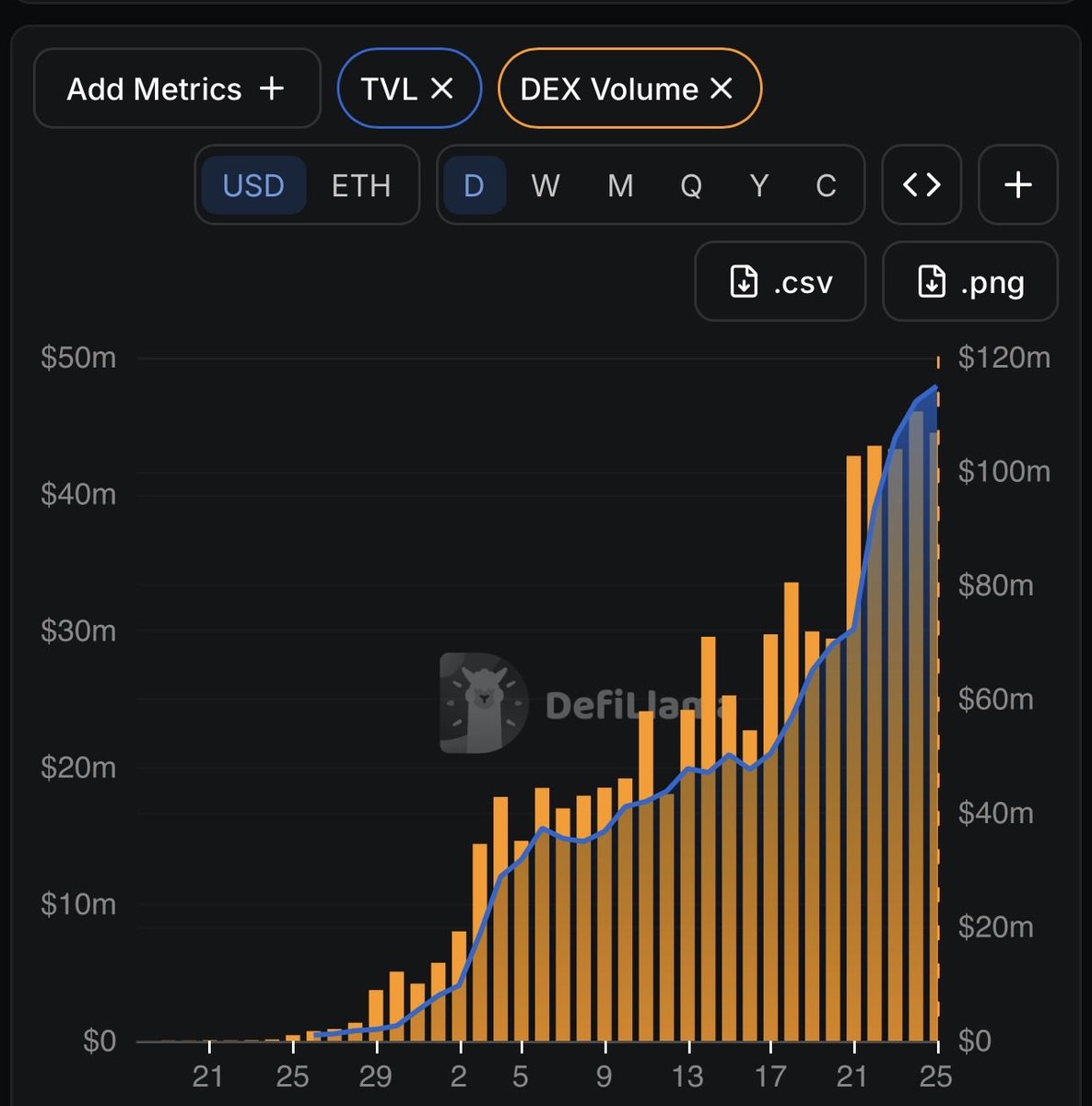
Task: Select cumulative interval C
Action: coord(826,185)
